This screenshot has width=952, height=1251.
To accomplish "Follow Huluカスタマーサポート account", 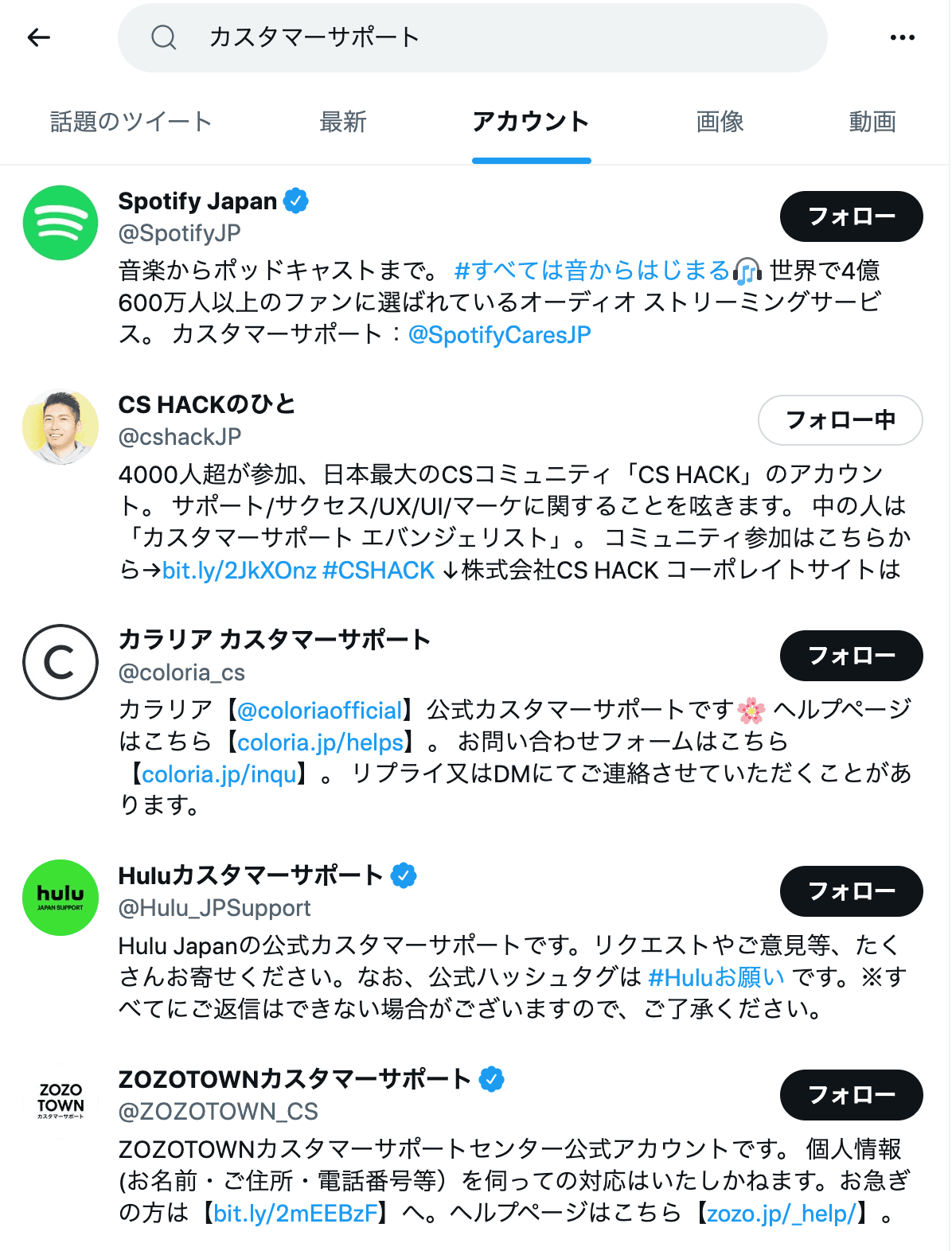I will 851,891.
